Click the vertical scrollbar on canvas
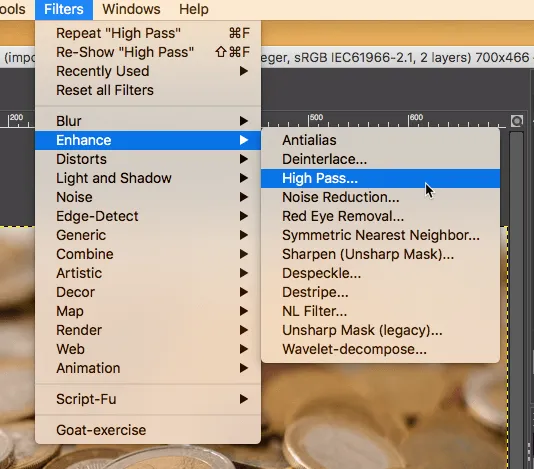This screenshot has height=469, width=534. (x=516, y=300)
